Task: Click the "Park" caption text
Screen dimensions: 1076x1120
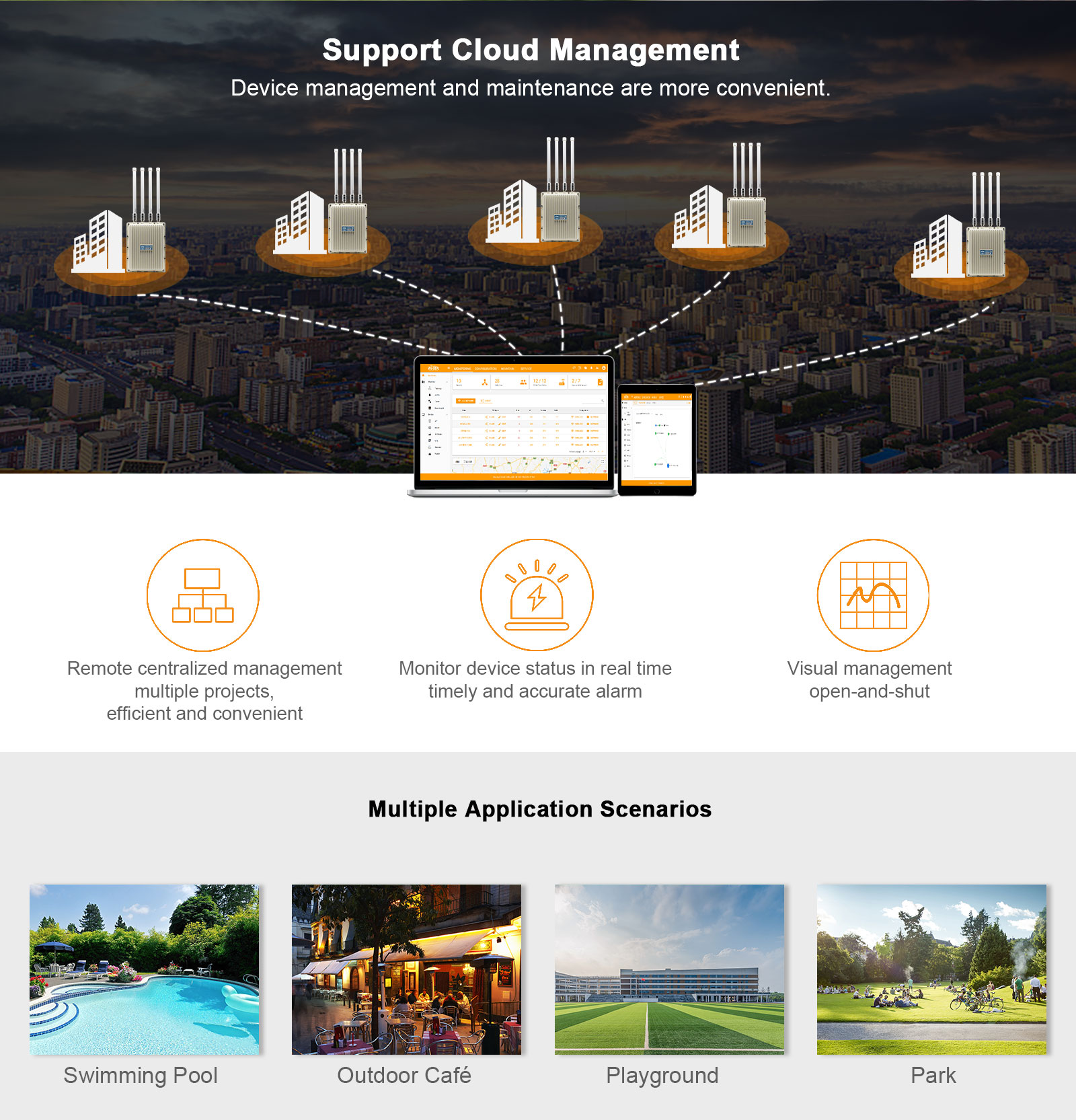Action: pos(933,1075)
